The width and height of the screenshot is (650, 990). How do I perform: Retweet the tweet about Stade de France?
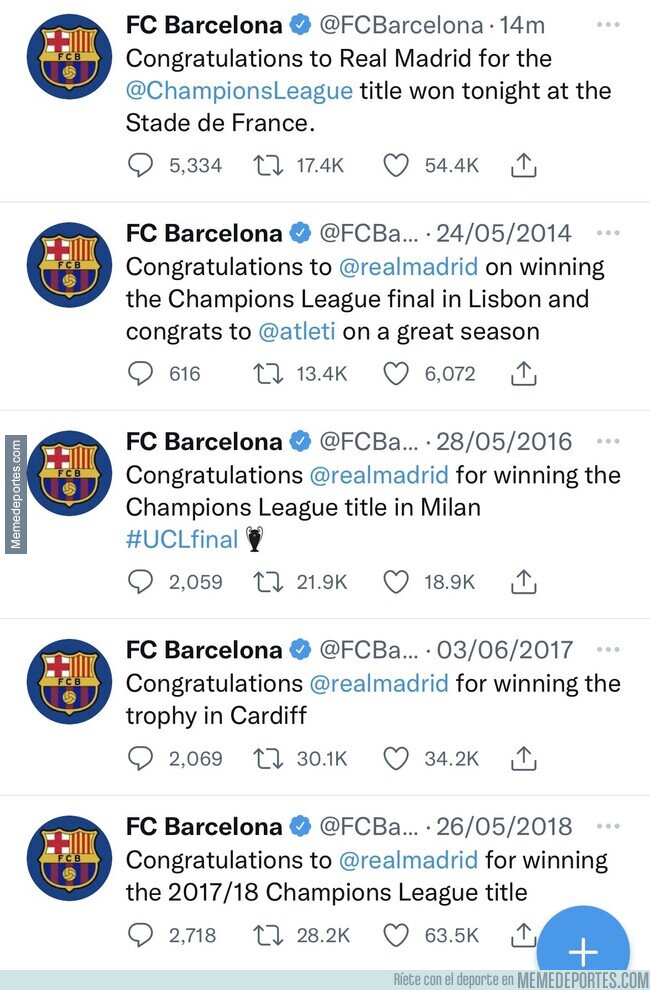pyautogui.click(x=268, y=165)
